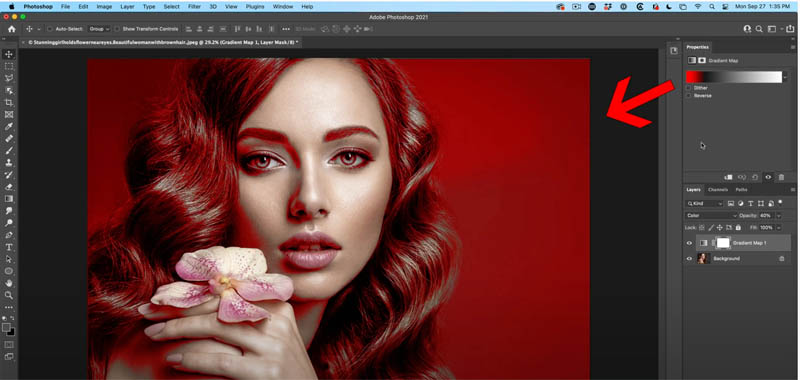Image resolution: width=800 pixels, height=380 pixels.
Task: Click the red gradient preview bar
Action: (734, 77)
